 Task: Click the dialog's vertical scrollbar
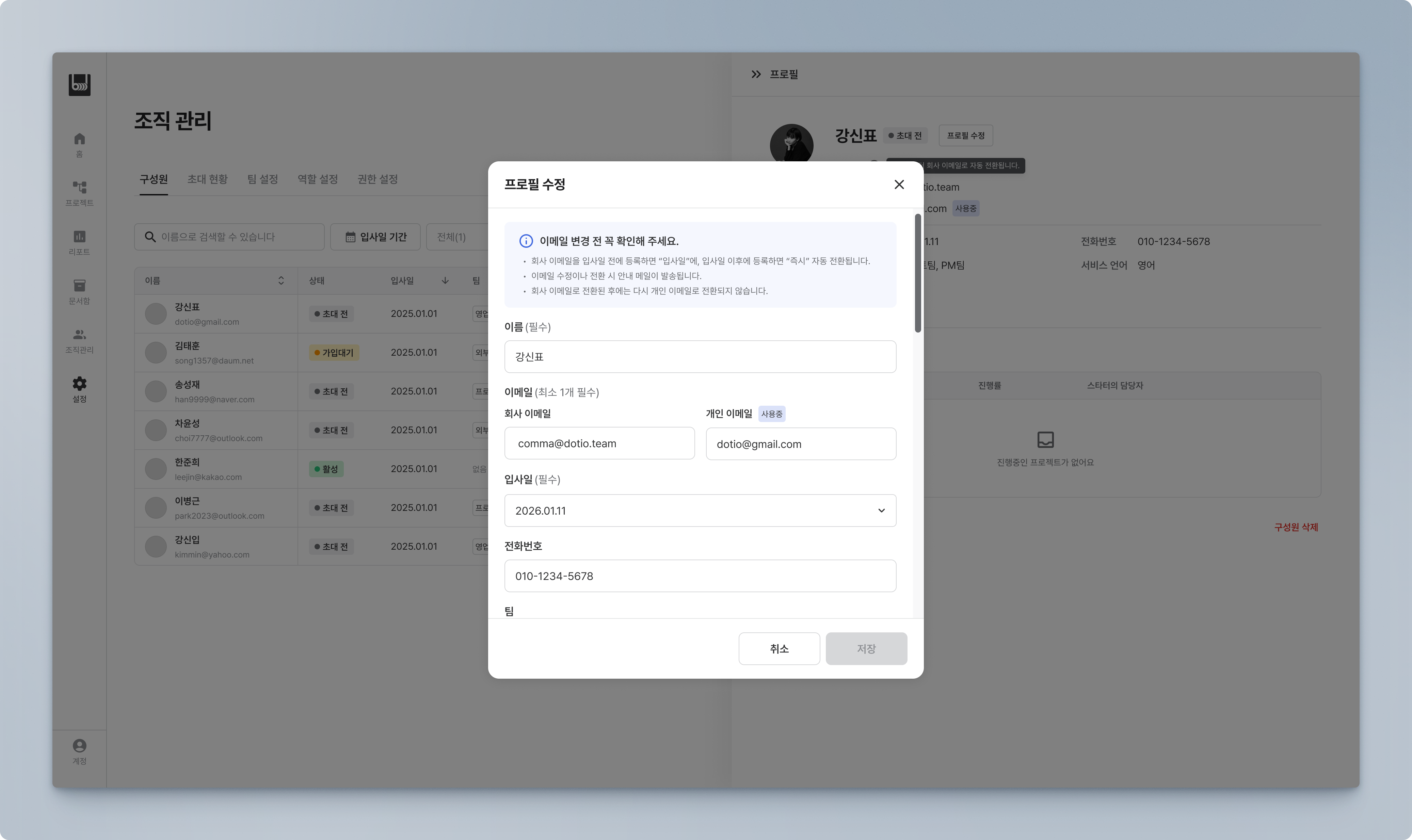pos(917,273)
